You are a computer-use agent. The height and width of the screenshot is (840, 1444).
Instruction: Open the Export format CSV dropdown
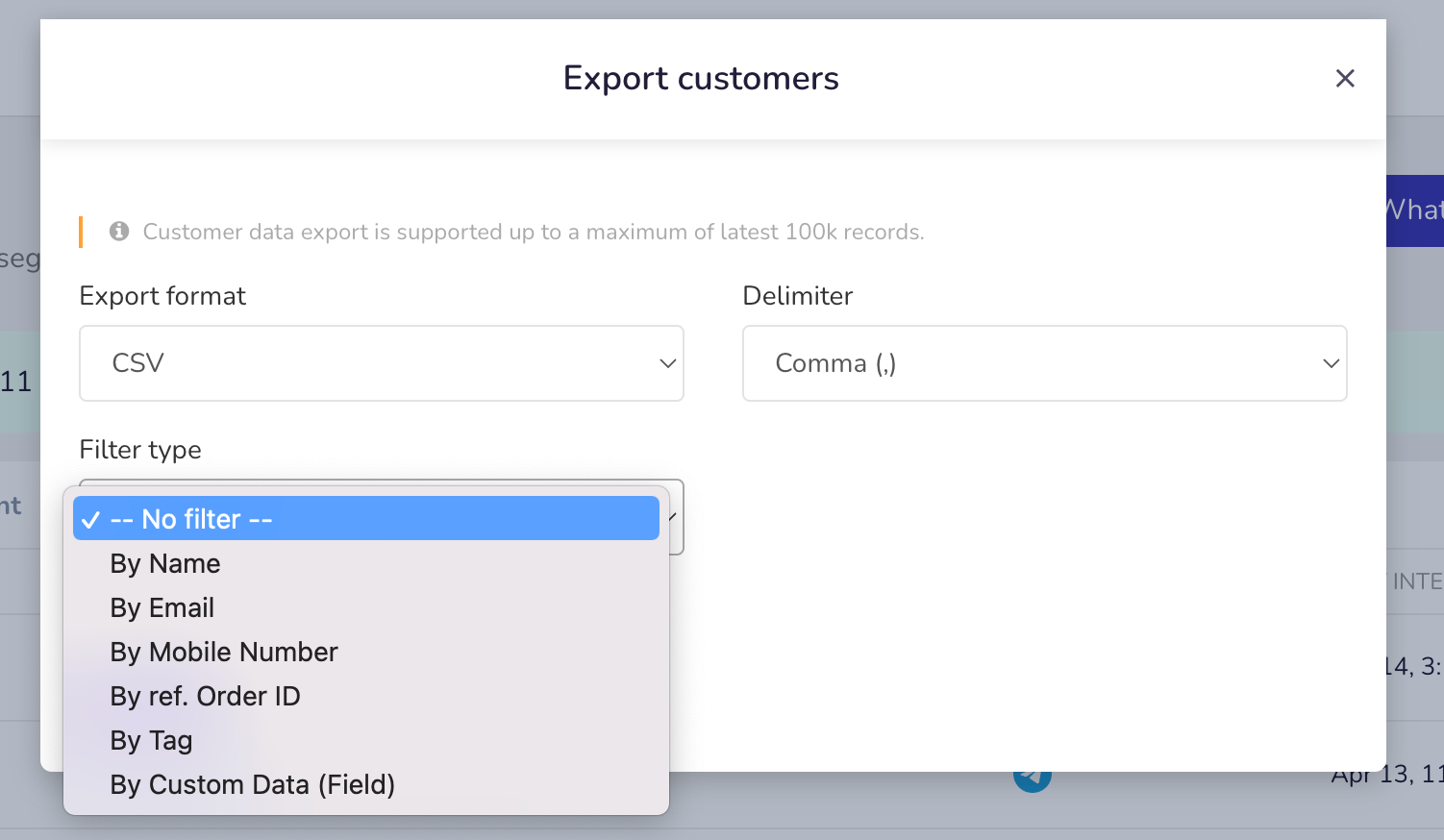(x=382, y=363)
